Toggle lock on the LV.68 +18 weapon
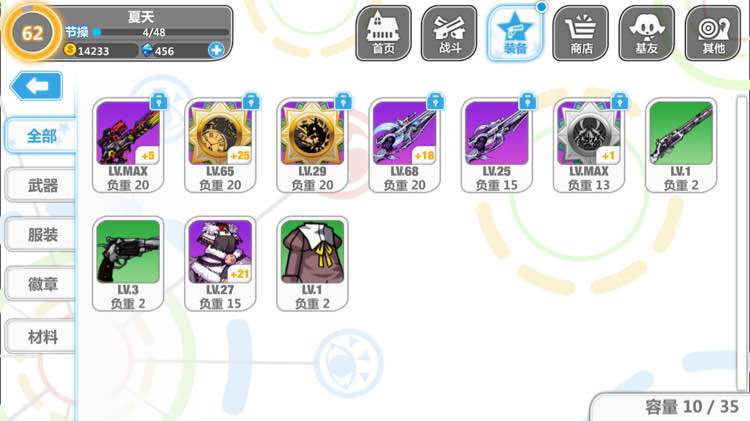The width and height of the screenshot is (750, 421). 435,101
